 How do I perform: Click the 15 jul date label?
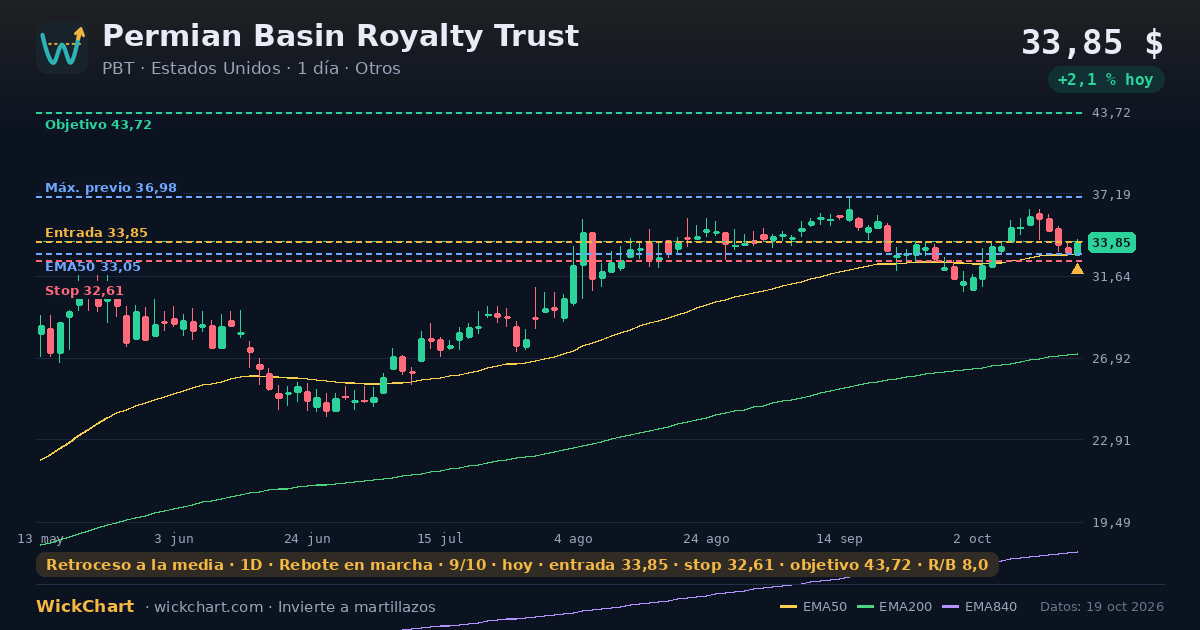(x=440, y=539)
